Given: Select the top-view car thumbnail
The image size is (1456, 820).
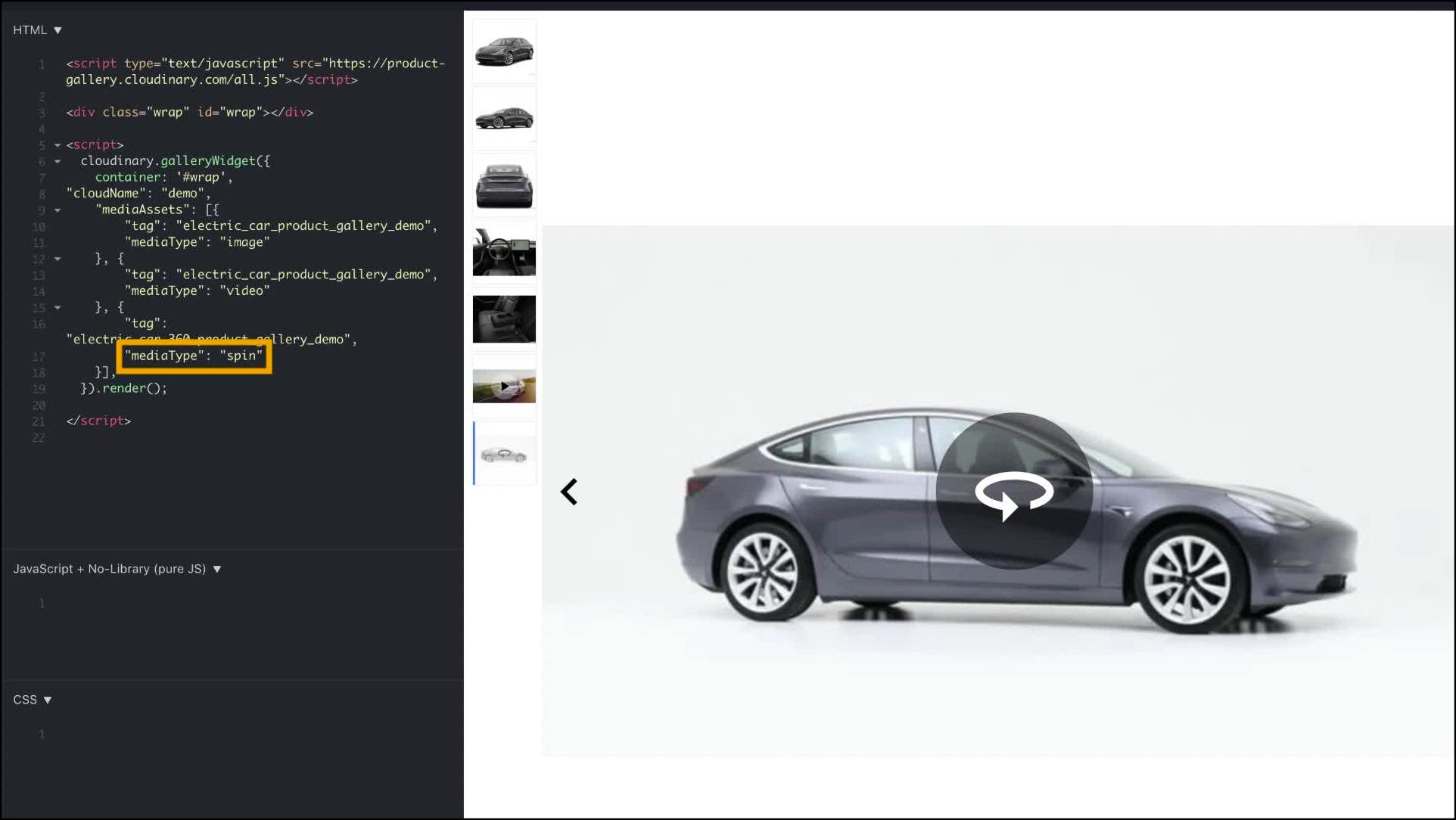Looking at the screenshot, I should [503, 51].
